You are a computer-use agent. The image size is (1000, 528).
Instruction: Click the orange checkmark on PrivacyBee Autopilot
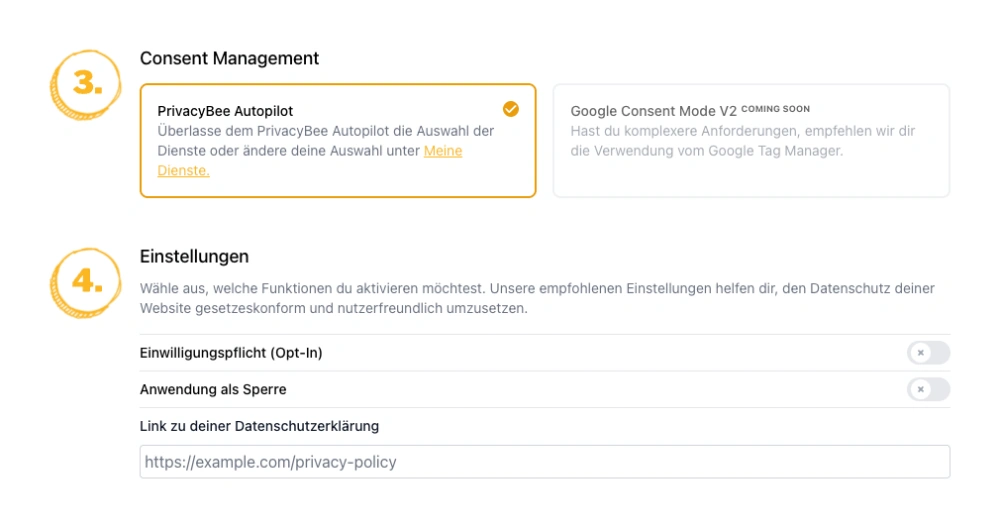[510, 109]
